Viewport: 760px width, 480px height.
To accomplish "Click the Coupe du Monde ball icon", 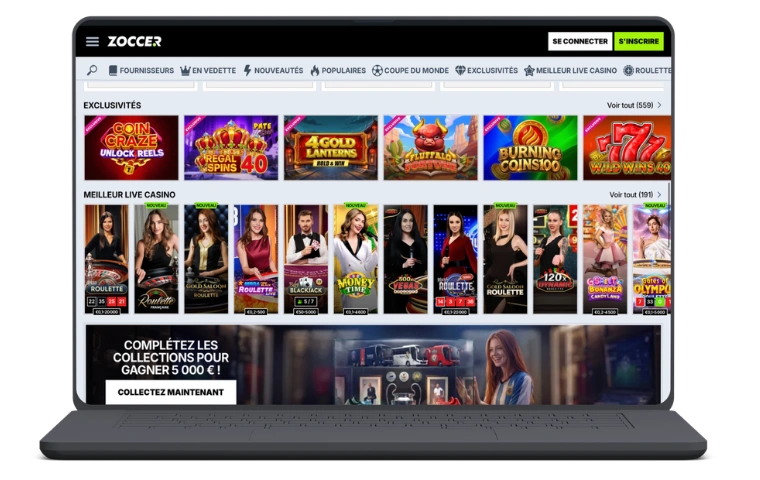I will (x=377, y=70).
